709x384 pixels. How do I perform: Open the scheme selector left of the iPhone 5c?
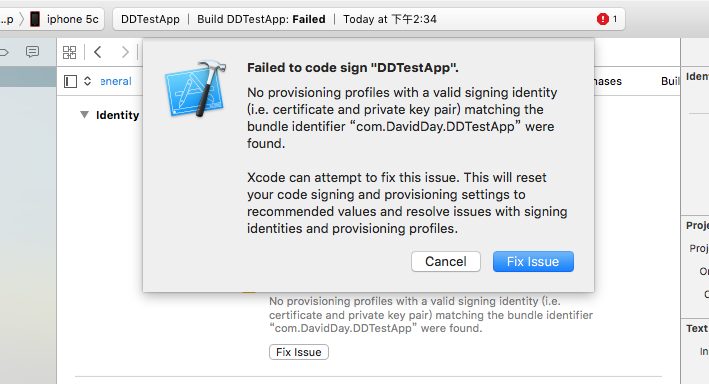(7, 19)
